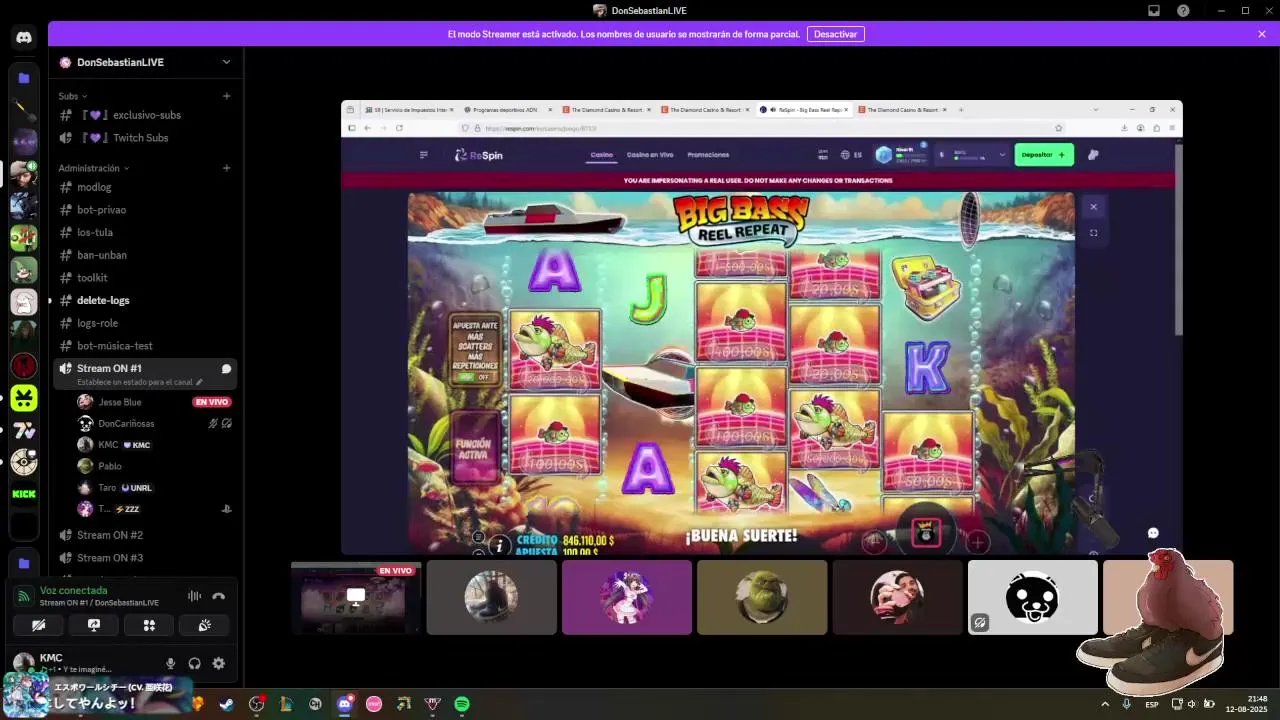Screen dimensions: 1280x720
Task: Open Discord inbox icon in title bar
Action: (x=1153, y=10)
